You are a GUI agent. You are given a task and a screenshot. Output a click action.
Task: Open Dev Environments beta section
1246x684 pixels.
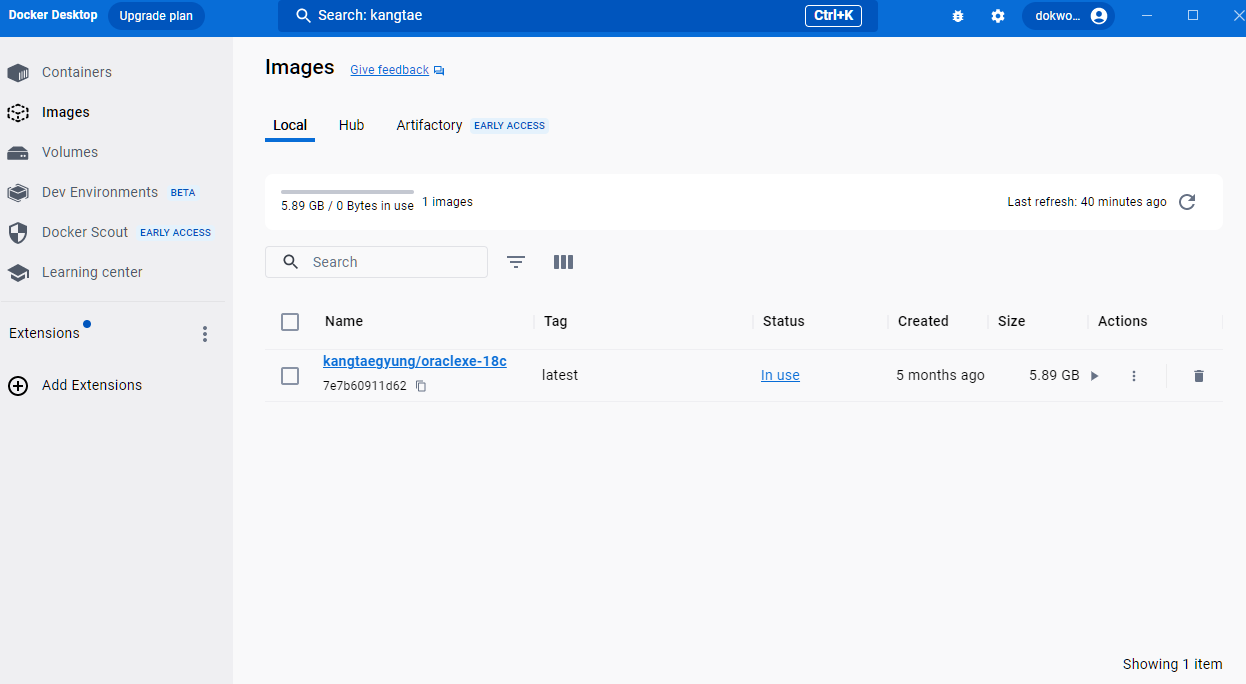click(x=100, y=192)
